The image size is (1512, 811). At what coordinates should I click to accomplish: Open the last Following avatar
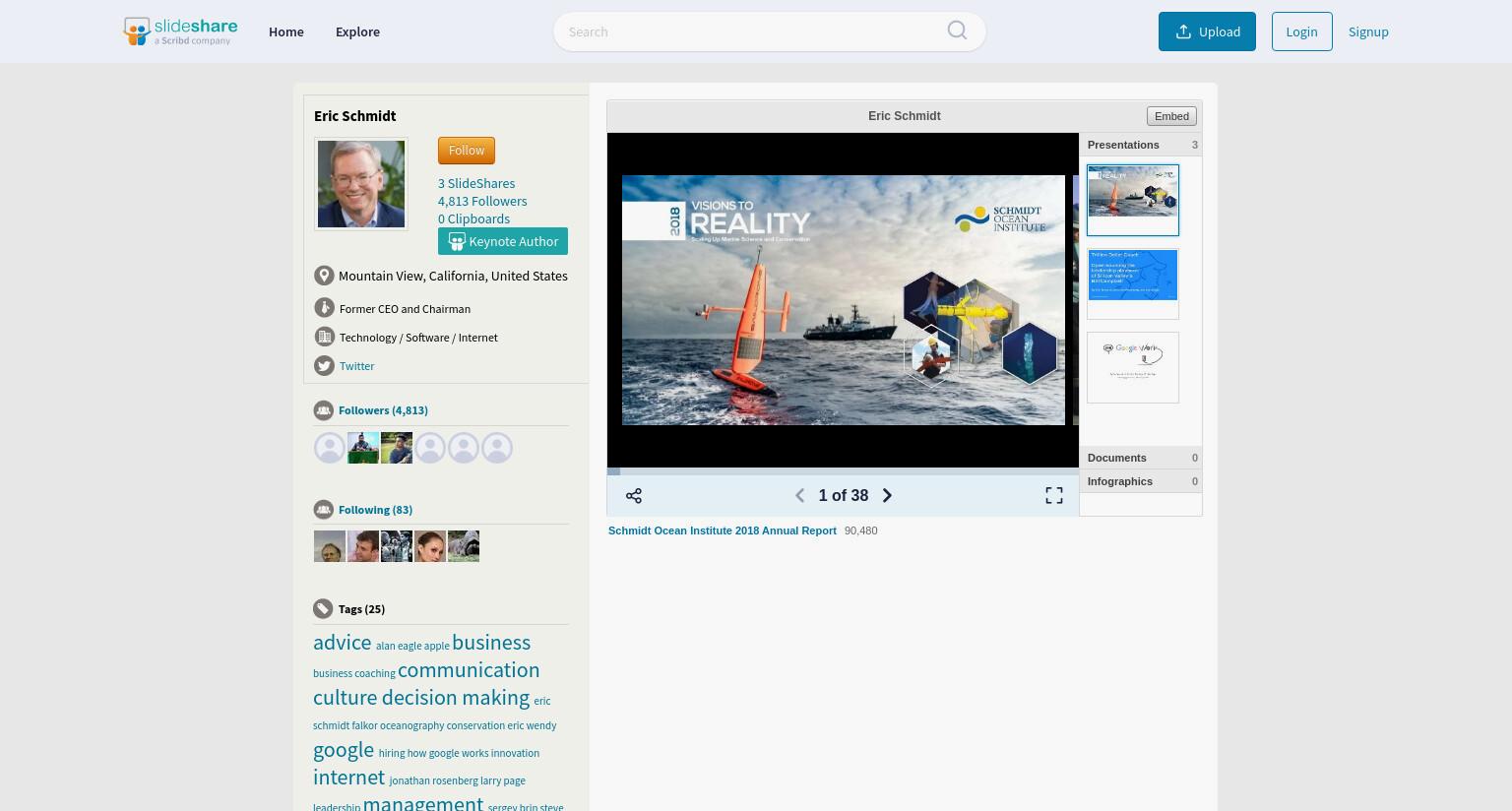pyautogui.click(x=464, y=546)
